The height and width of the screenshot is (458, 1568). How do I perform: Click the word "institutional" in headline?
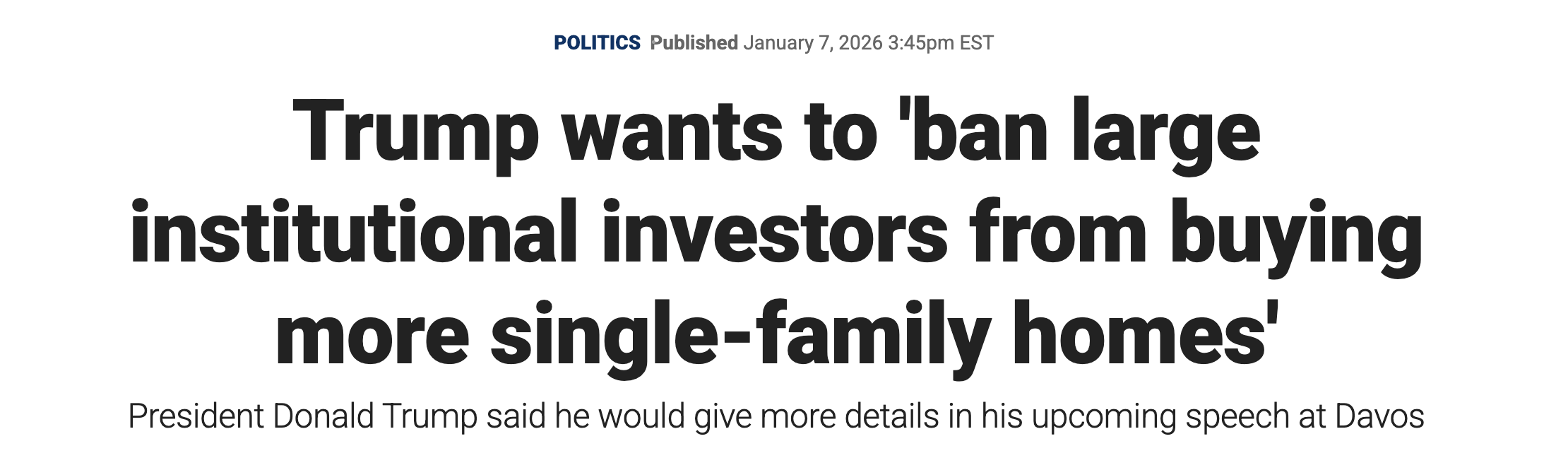point(354,232)
